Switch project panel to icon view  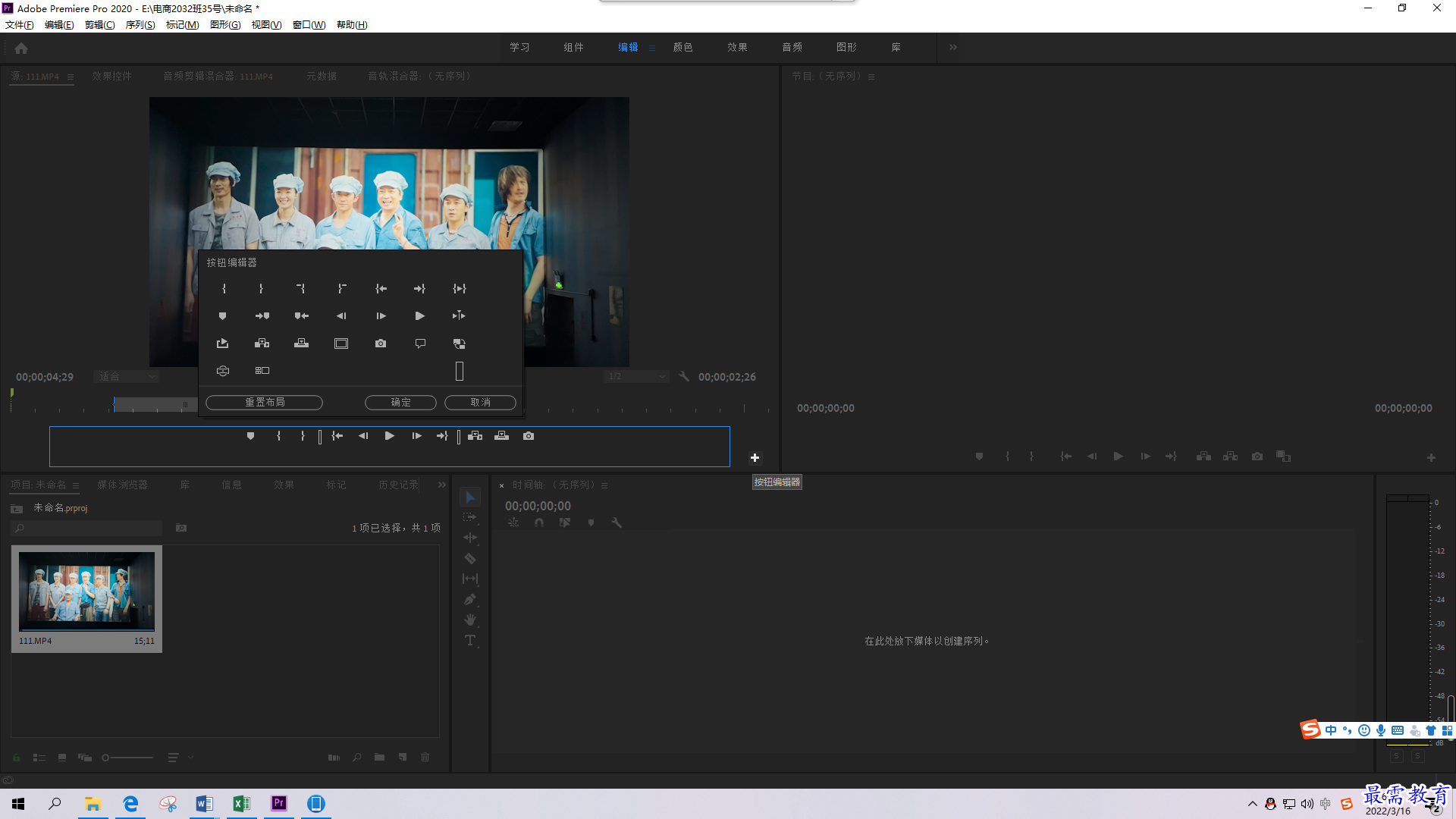[62, 758]
